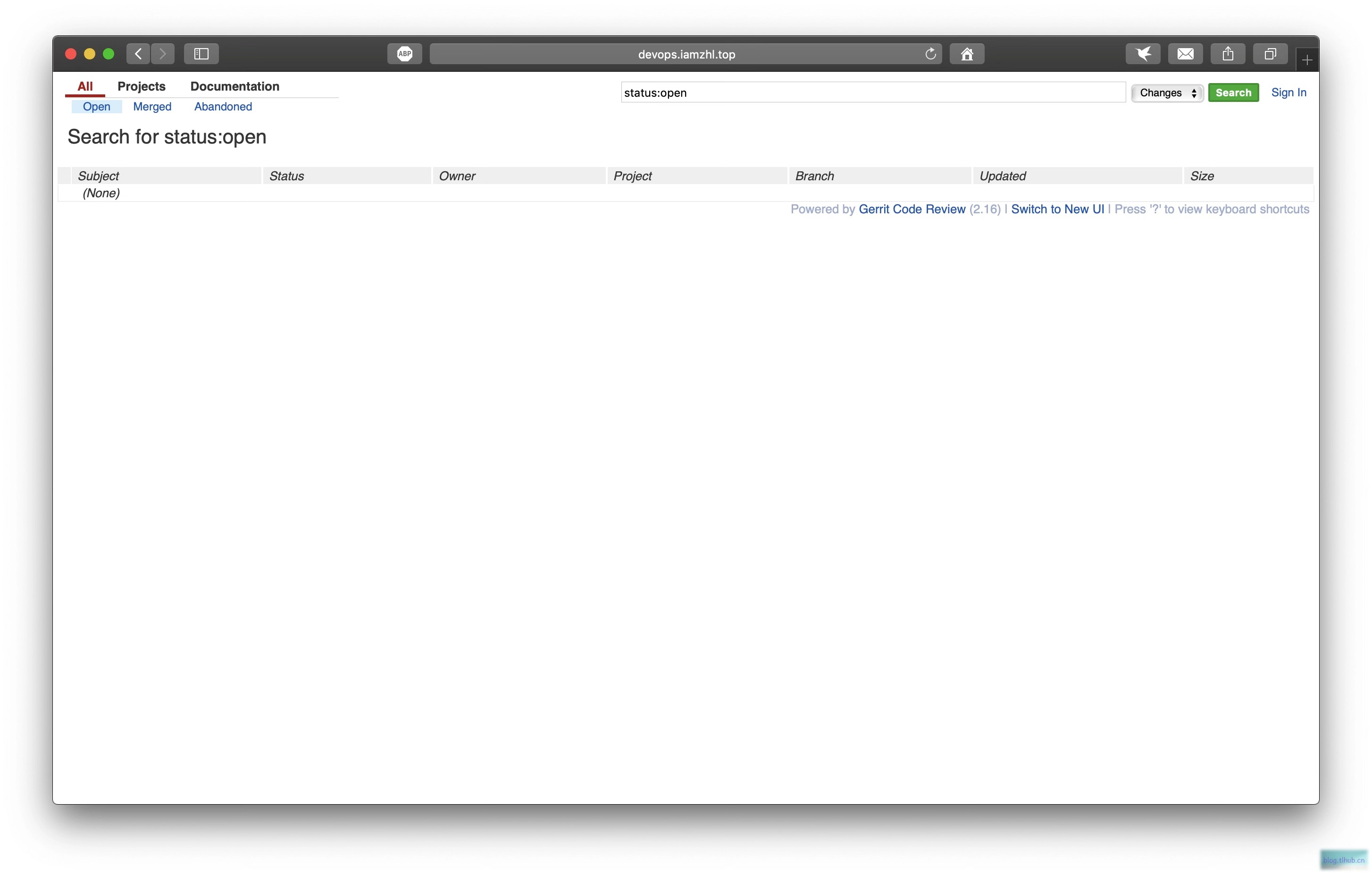Open the Projects menu tab
This screenshot has width=1372, height=874.
coord(141,87)
